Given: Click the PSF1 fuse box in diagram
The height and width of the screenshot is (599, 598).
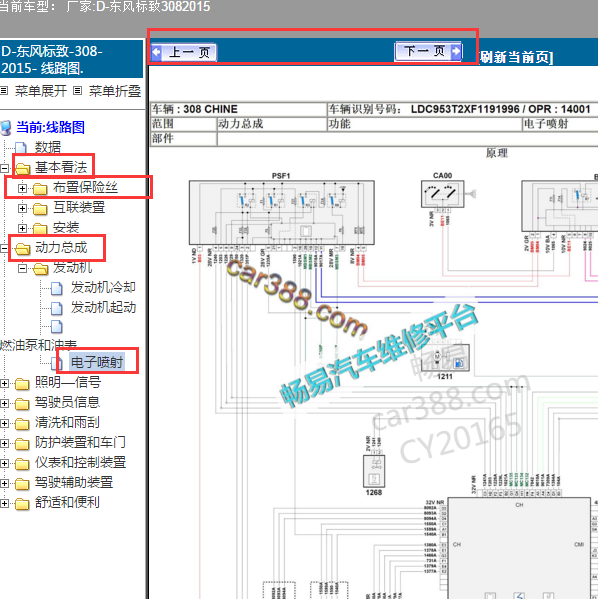Looking at the screenshot, I should pos(282,212).
